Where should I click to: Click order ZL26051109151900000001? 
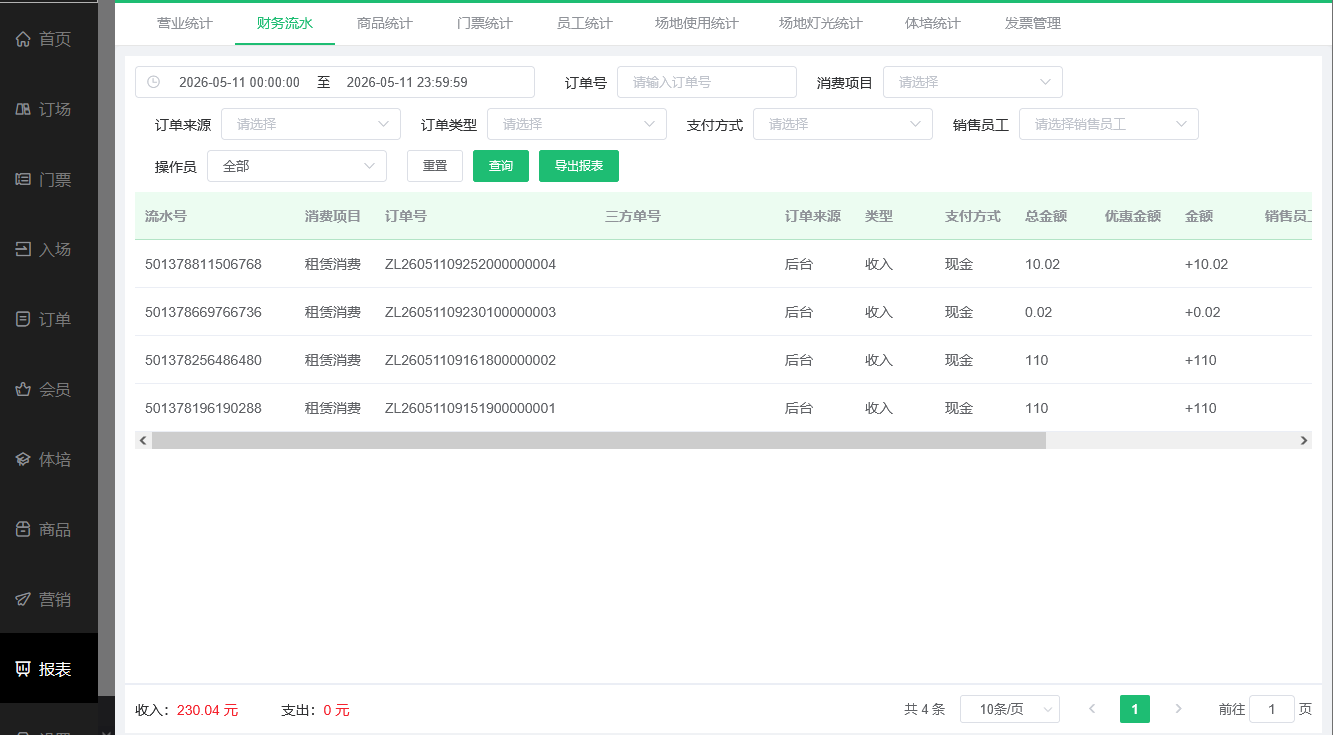point(470,408)
